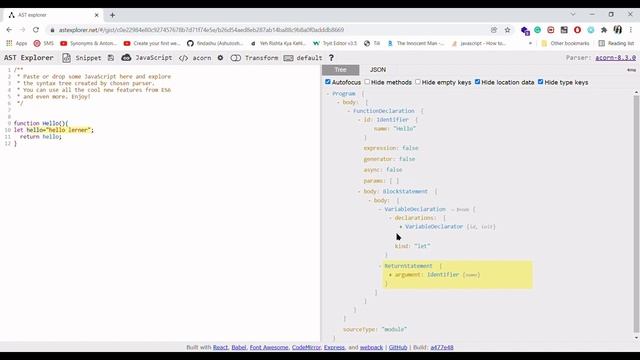Image resolution: width=640 pixels, height=360 pixels.
Task: Open the Tryit Editor v3.5 bookmark
Action: pyautogui.click(x=335, y=43)
